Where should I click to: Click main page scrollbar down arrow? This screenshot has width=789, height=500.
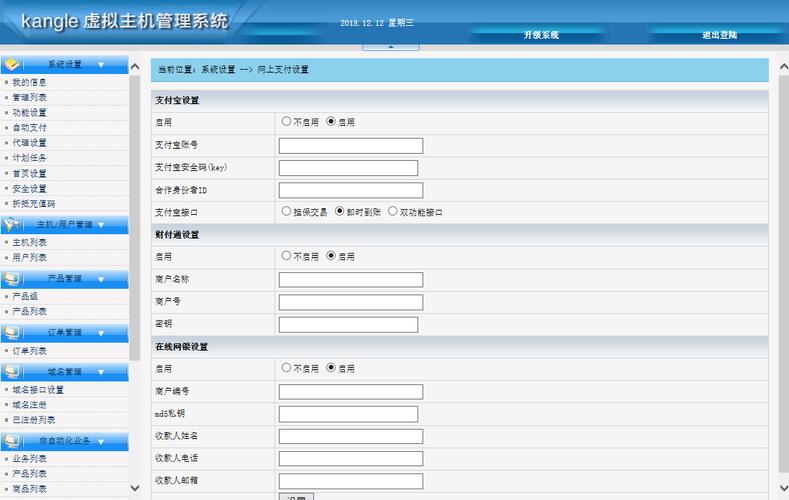click(x=783, y=487)
